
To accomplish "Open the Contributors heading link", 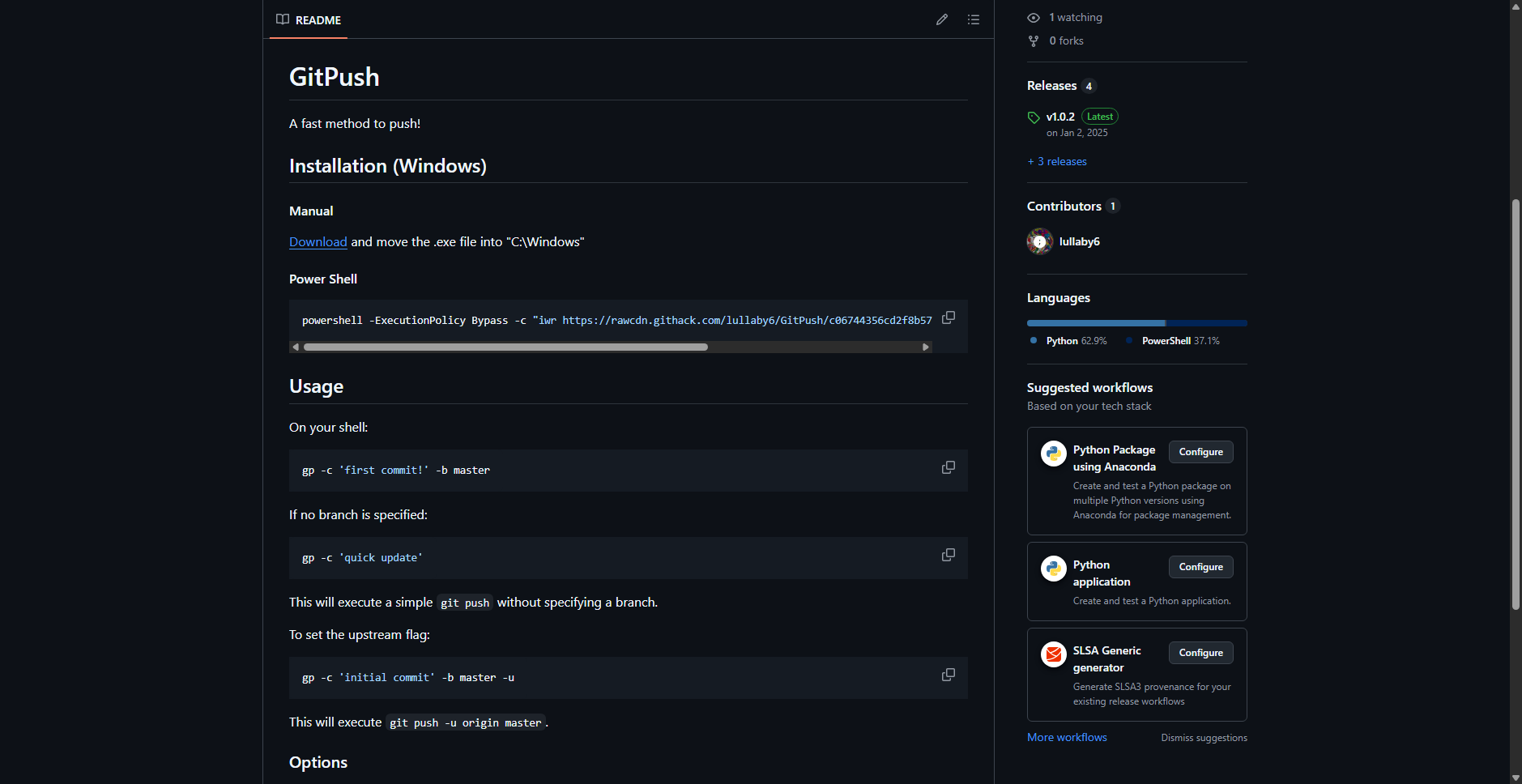I will 1064,206.
